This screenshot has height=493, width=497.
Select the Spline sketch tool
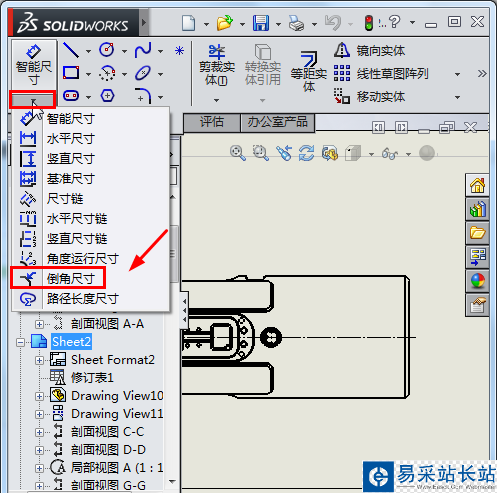point(143,50)
